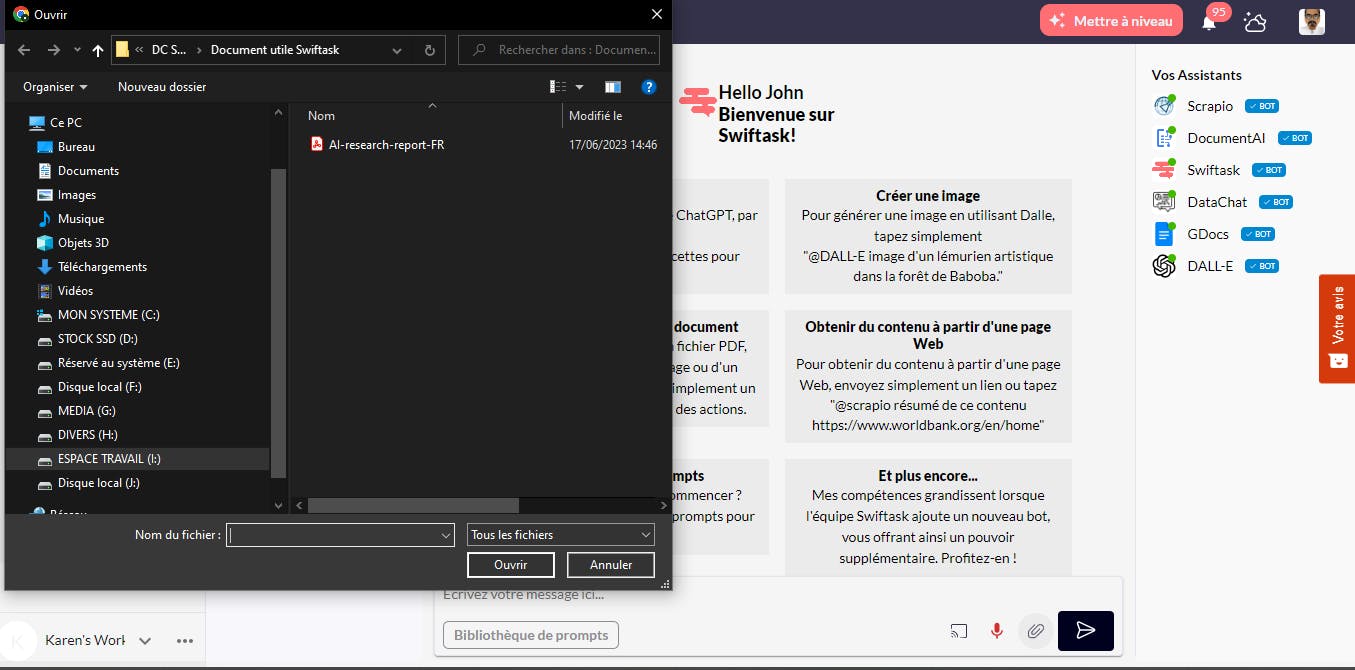Open the view options dropdown arrow
Viewport: 1355px width, 670px height.
[579, 87]
